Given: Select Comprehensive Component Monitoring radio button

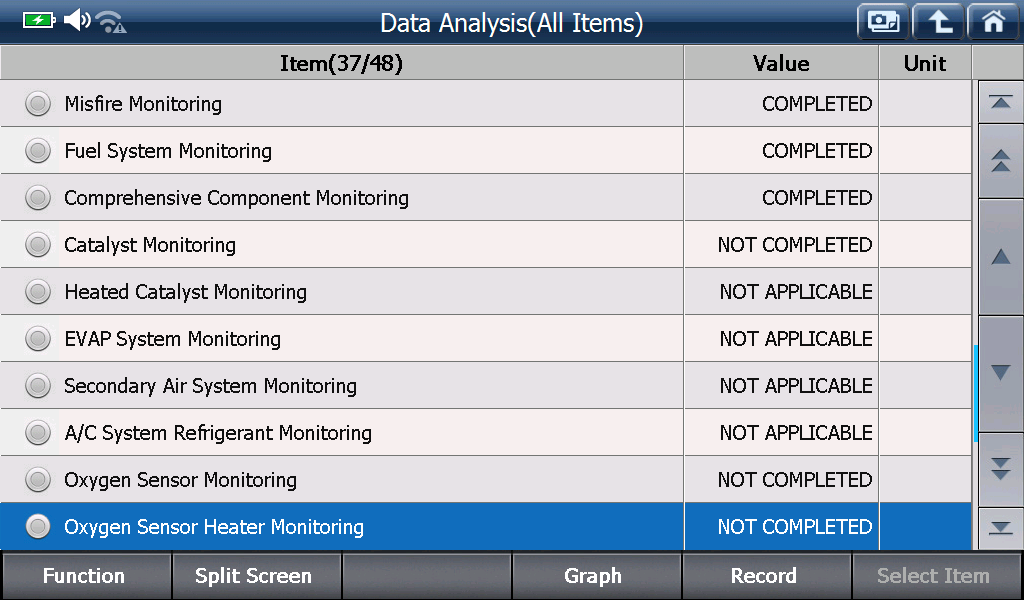Looking at the screenshot, I should click(38, 198).
